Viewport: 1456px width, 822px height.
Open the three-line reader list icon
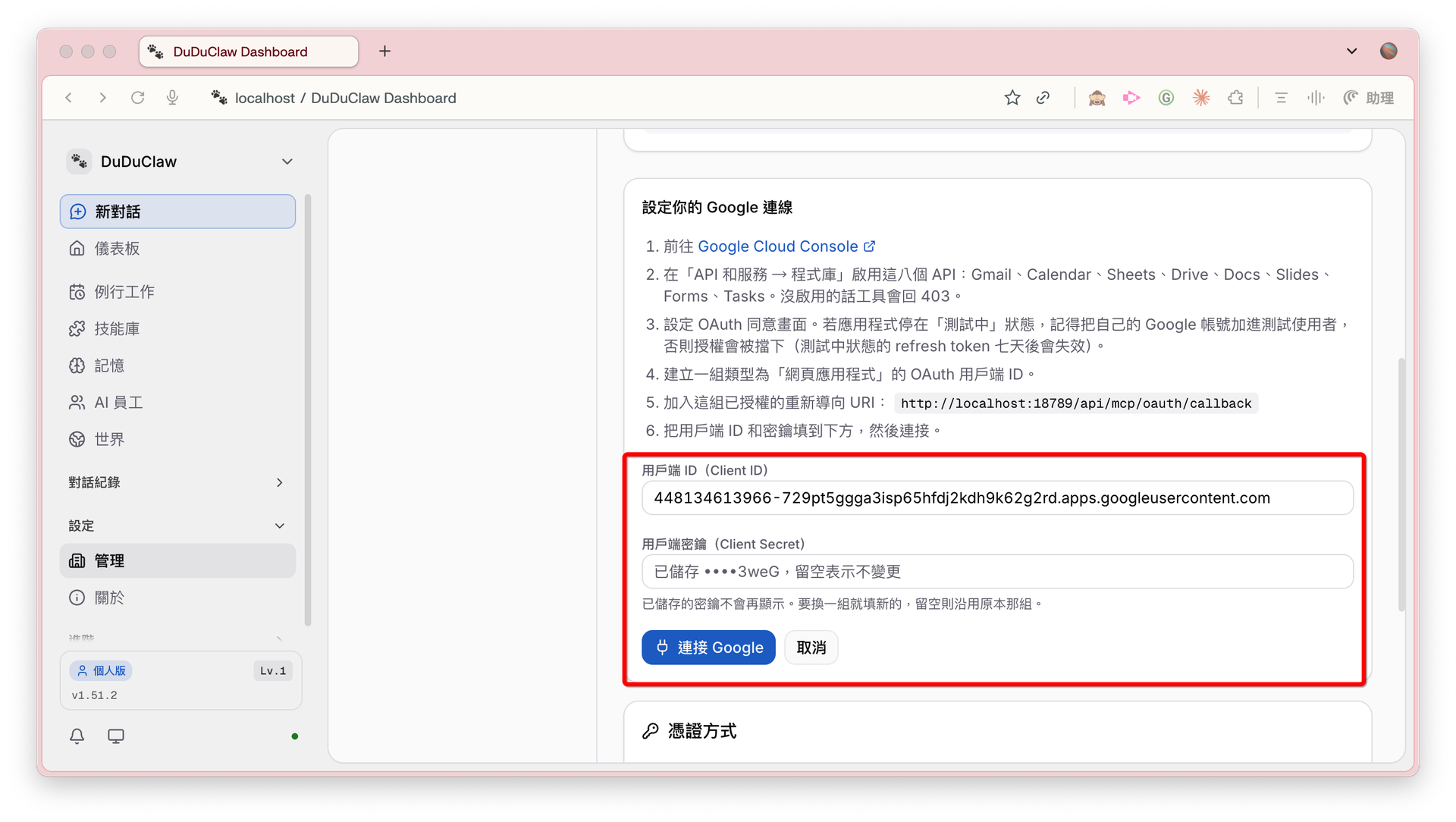point(1282,98)
